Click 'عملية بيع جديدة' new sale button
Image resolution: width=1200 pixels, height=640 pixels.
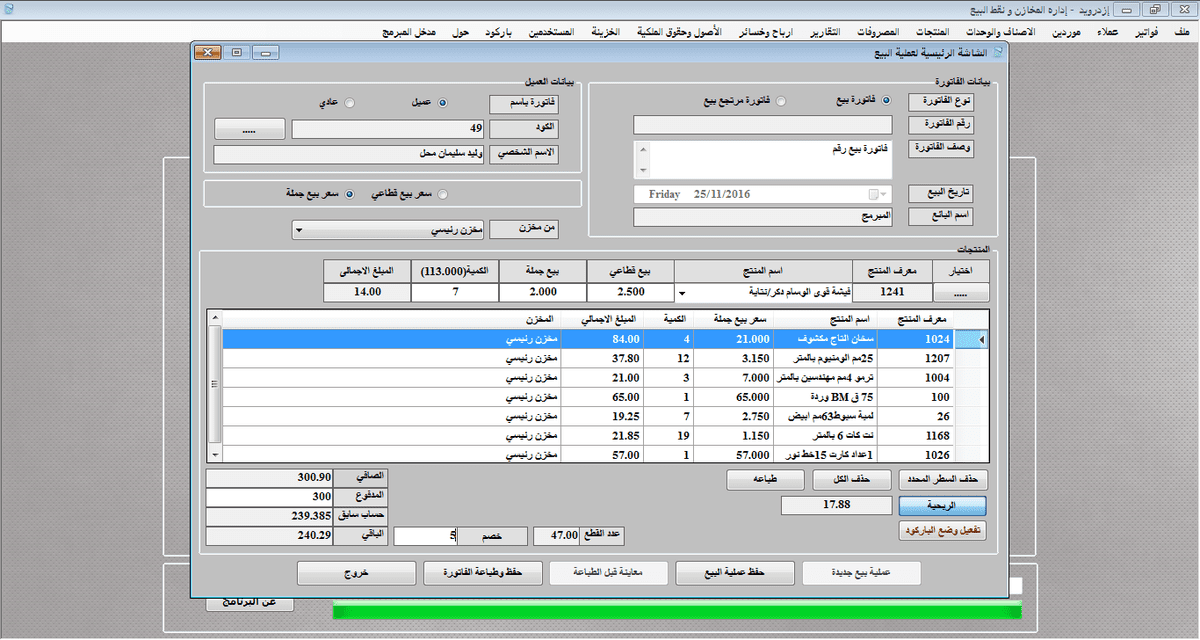861,573
